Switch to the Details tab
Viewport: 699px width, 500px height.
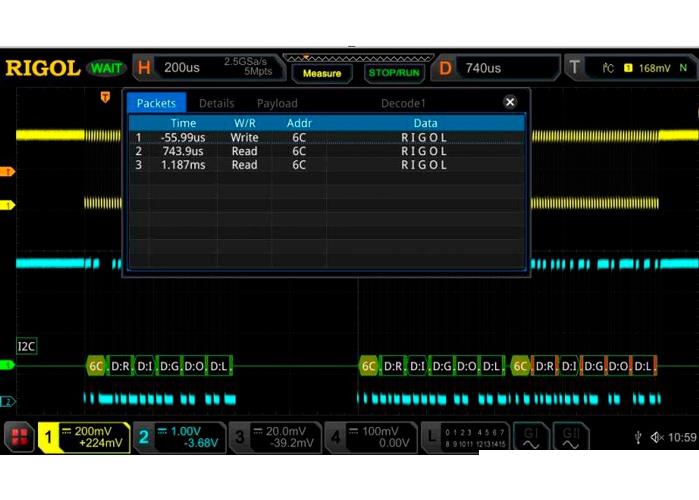click(x=216, y=103)
